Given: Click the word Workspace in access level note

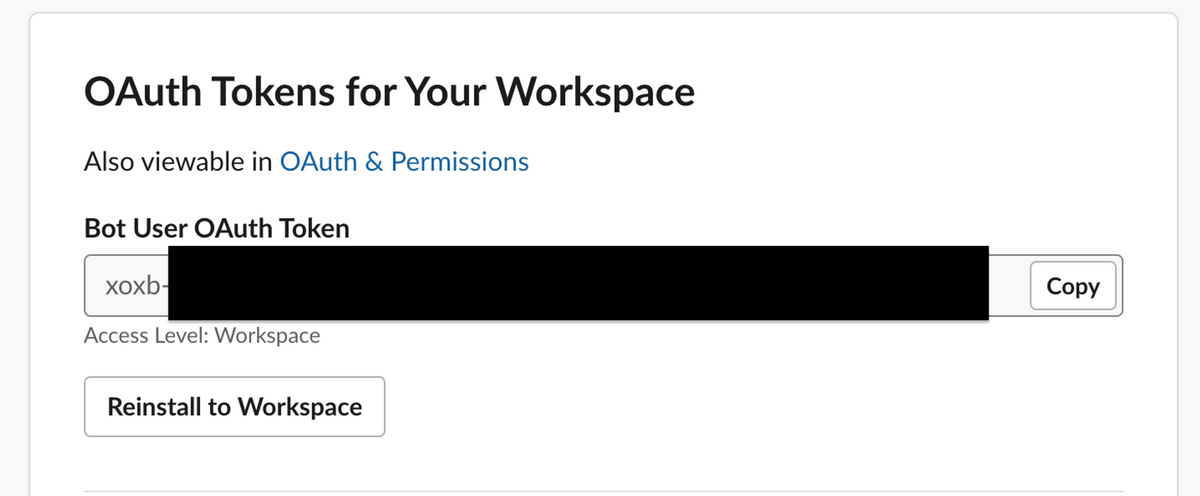Looking at the screenshot, I should pyautogui.click(x=268, y=336).
